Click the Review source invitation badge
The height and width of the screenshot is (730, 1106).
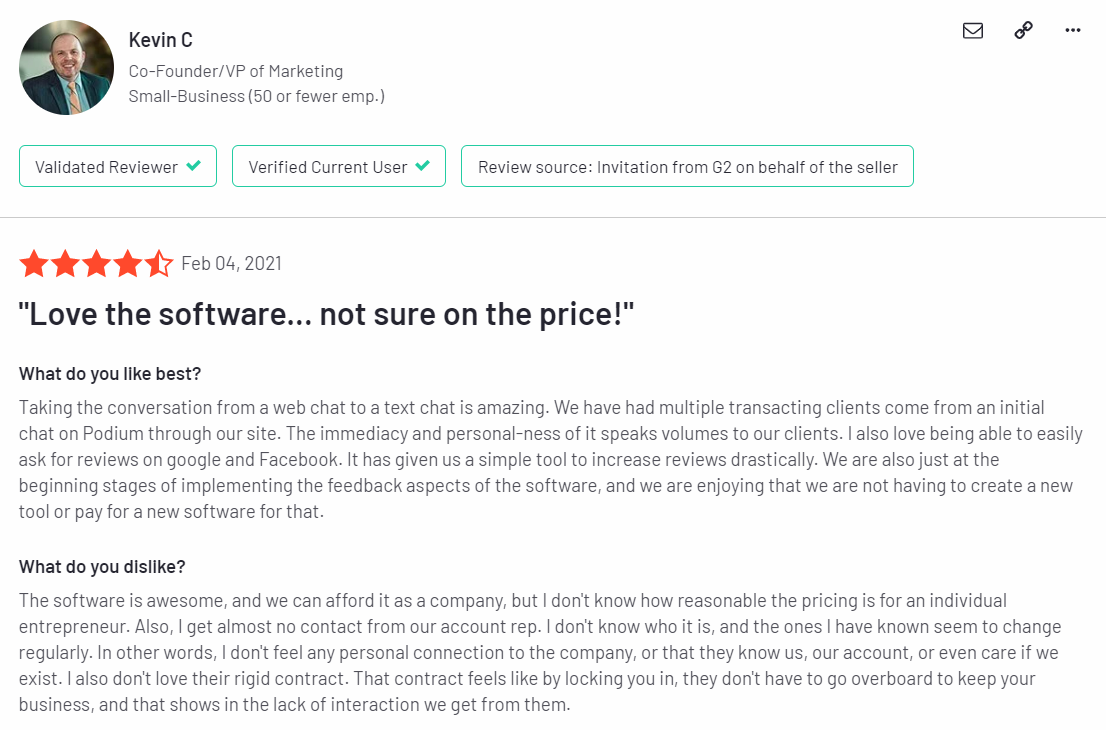click(x=687, y=166)
